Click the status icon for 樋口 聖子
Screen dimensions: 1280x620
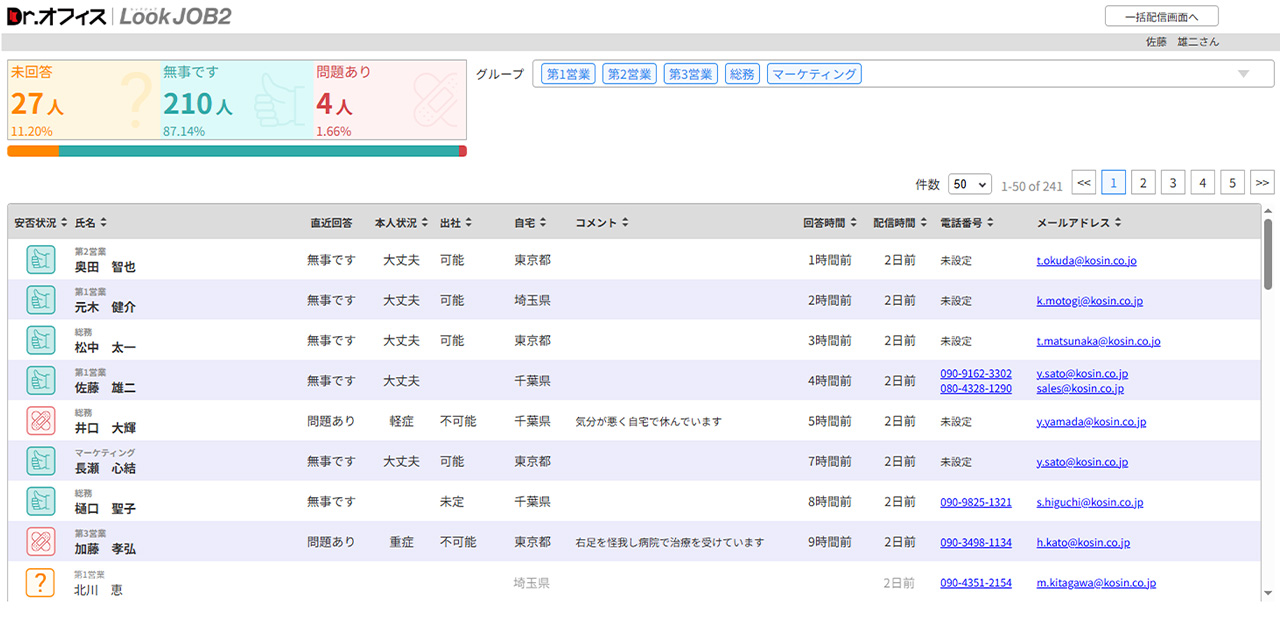pos(41,502)
